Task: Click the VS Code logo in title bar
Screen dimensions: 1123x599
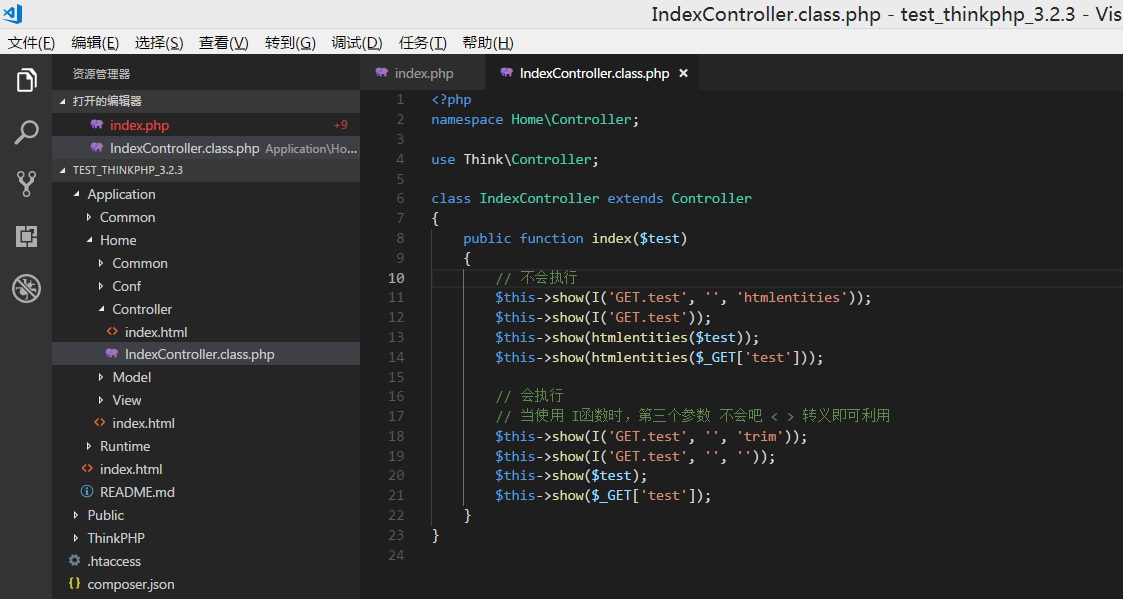Action: [x=12, y=13]
